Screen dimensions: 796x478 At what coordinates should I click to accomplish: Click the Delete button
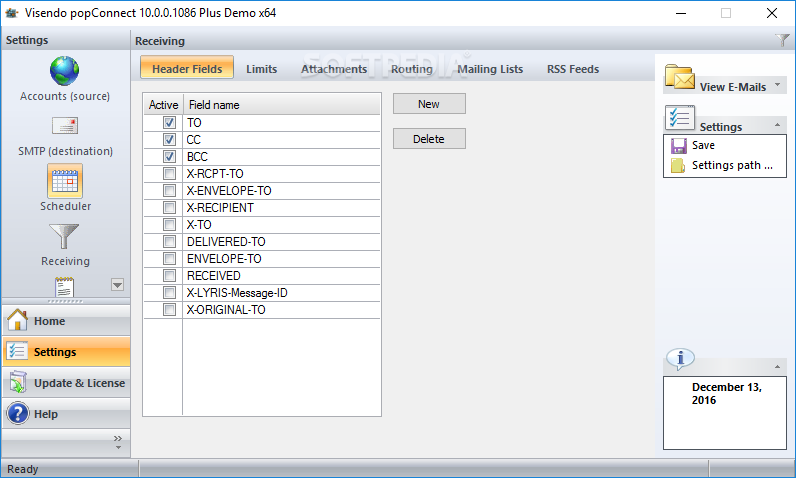[429, 139]
